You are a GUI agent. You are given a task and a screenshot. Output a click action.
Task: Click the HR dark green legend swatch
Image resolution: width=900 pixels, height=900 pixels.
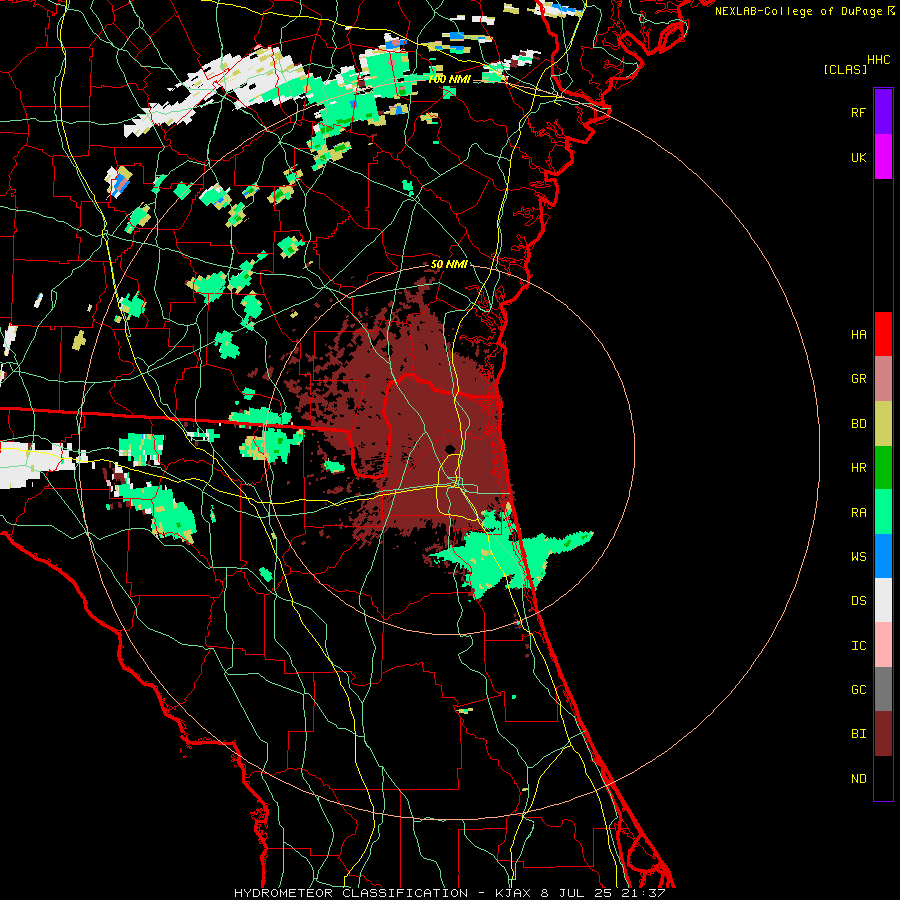(883, 468)
